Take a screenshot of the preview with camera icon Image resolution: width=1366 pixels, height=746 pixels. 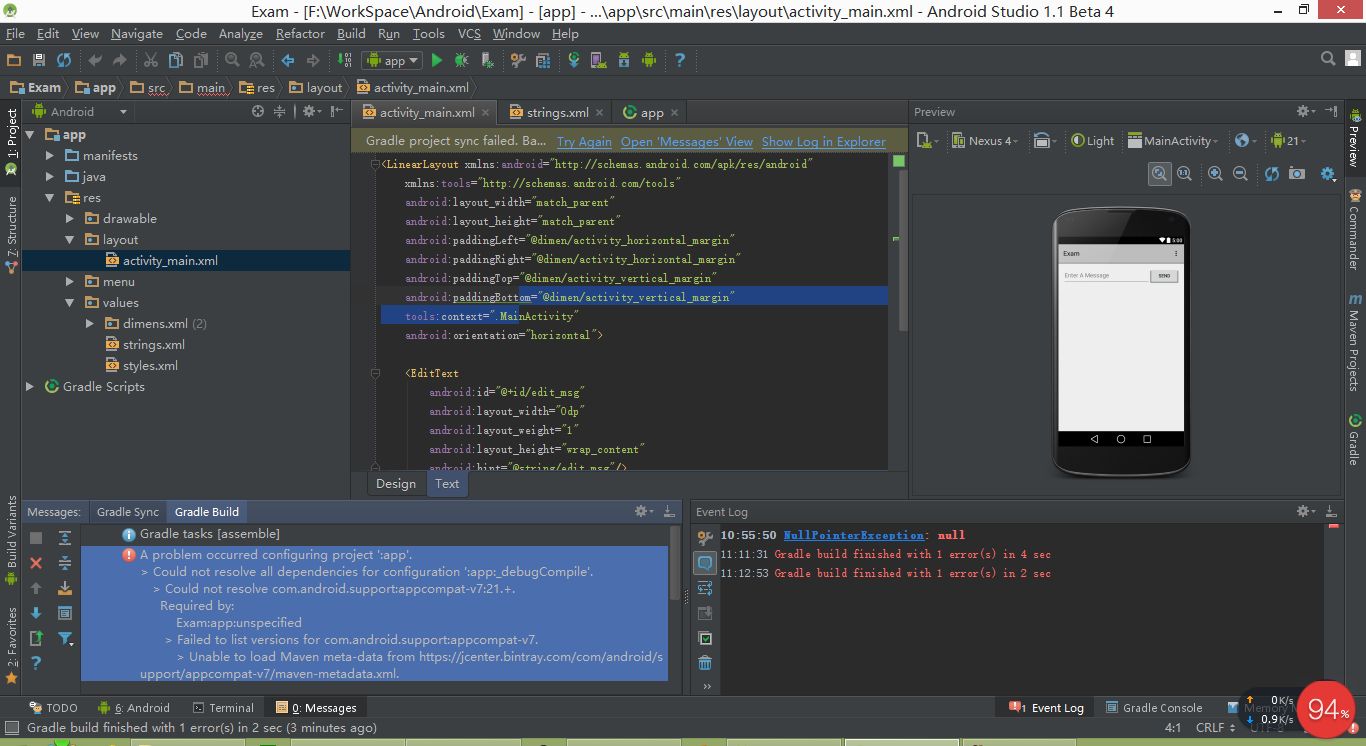click(x=1295, y=173)
